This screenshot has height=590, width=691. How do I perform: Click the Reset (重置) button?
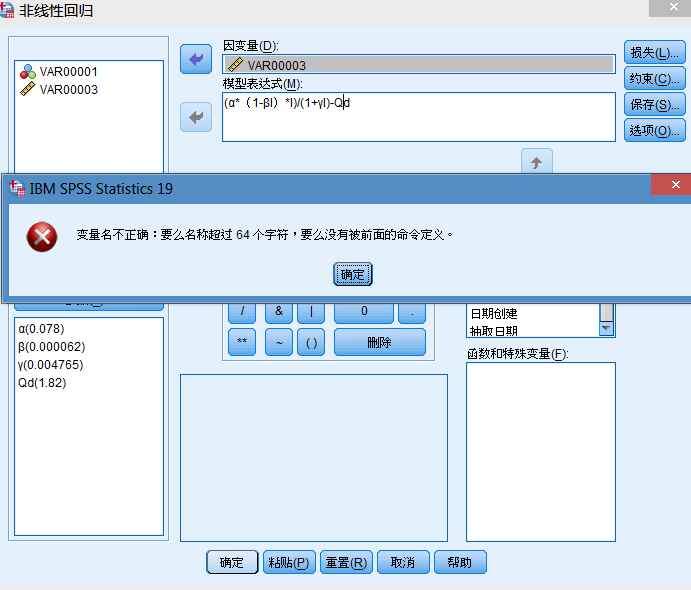[346, 562]
